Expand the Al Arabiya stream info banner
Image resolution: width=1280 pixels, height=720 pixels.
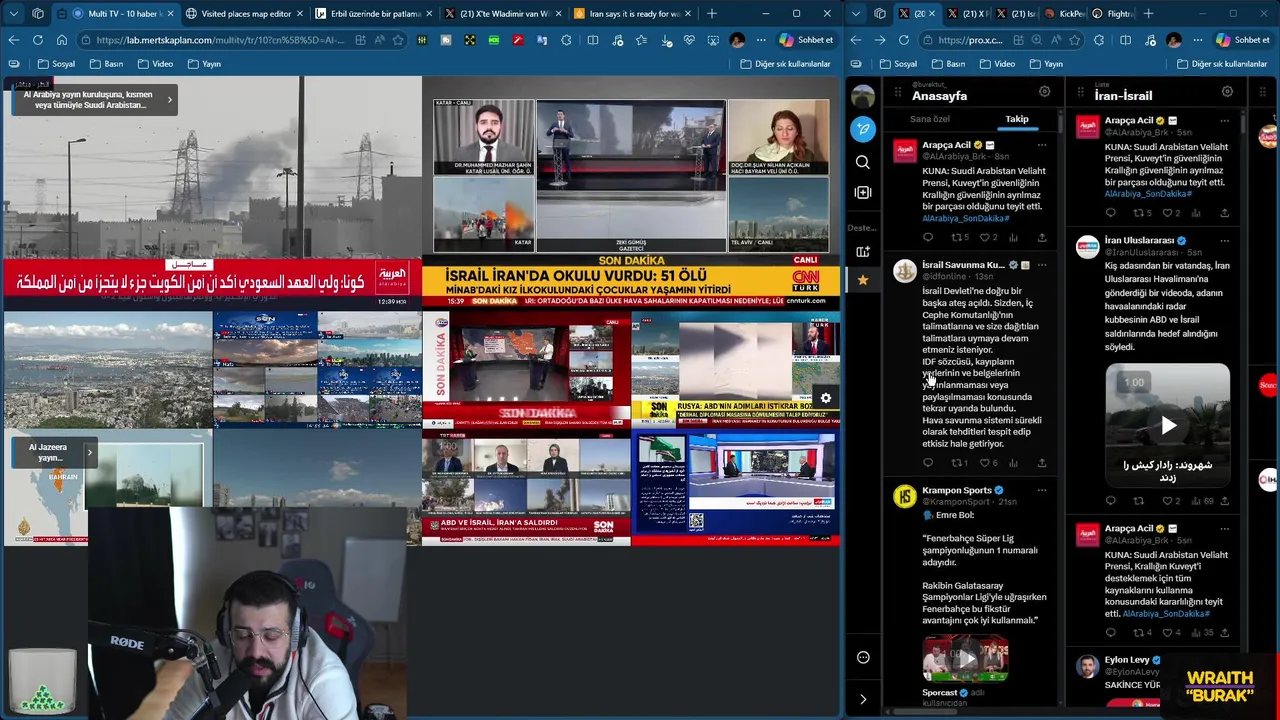(169, 99)
